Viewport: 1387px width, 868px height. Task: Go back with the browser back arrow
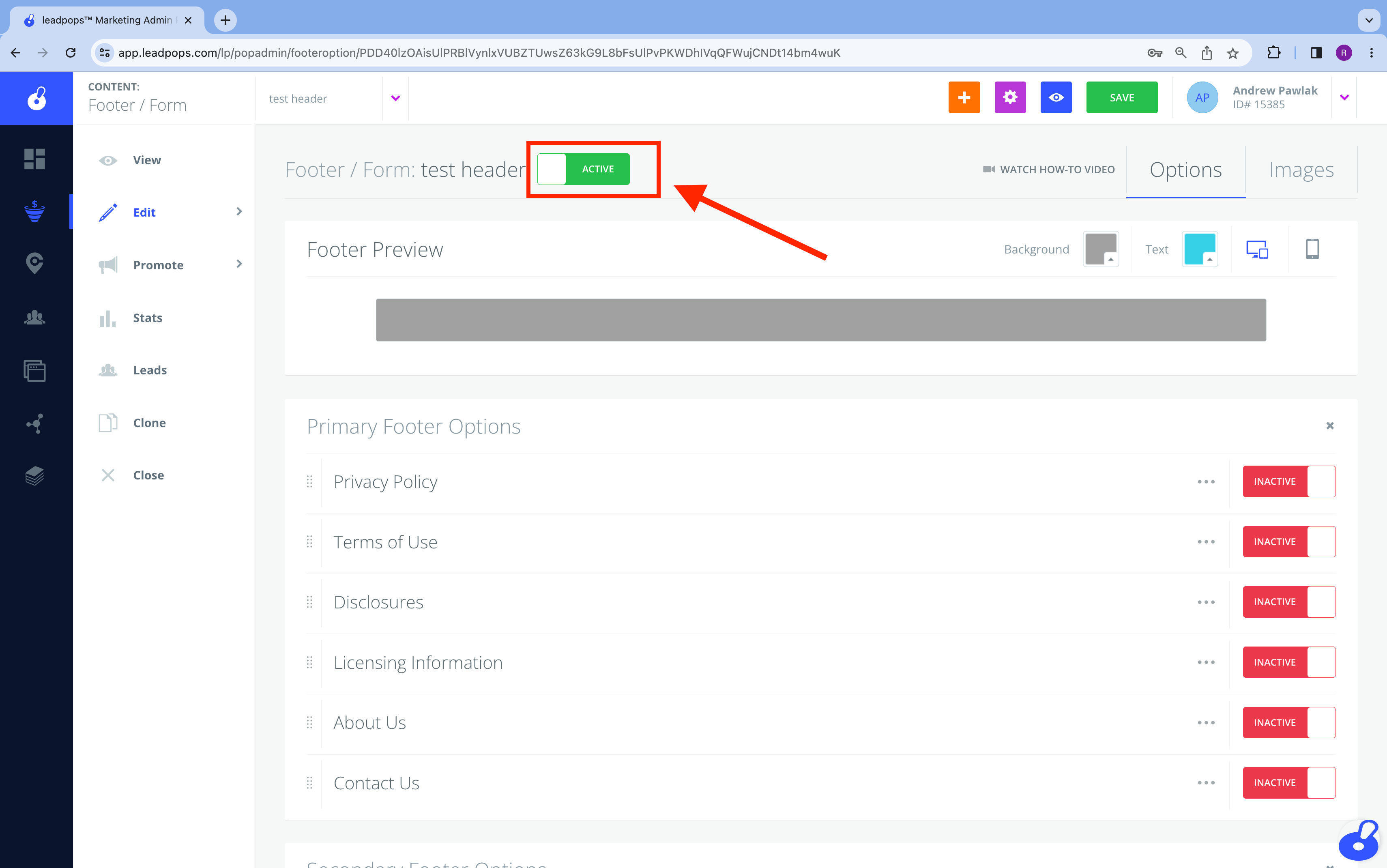16,53
